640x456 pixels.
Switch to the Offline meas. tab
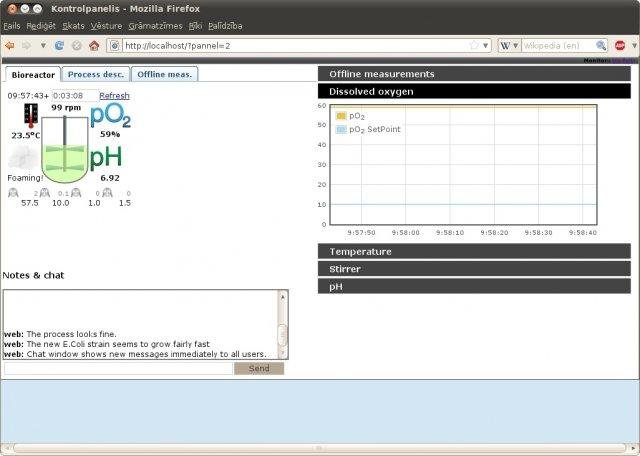tap(164, 74)
